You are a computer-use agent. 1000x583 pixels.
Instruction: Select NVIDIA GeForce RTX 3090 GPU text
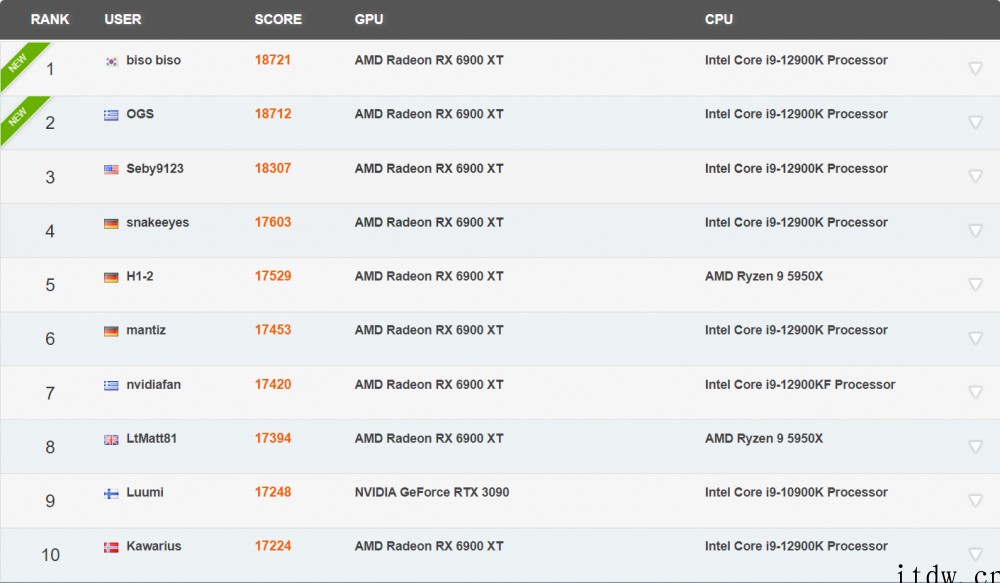432,492
